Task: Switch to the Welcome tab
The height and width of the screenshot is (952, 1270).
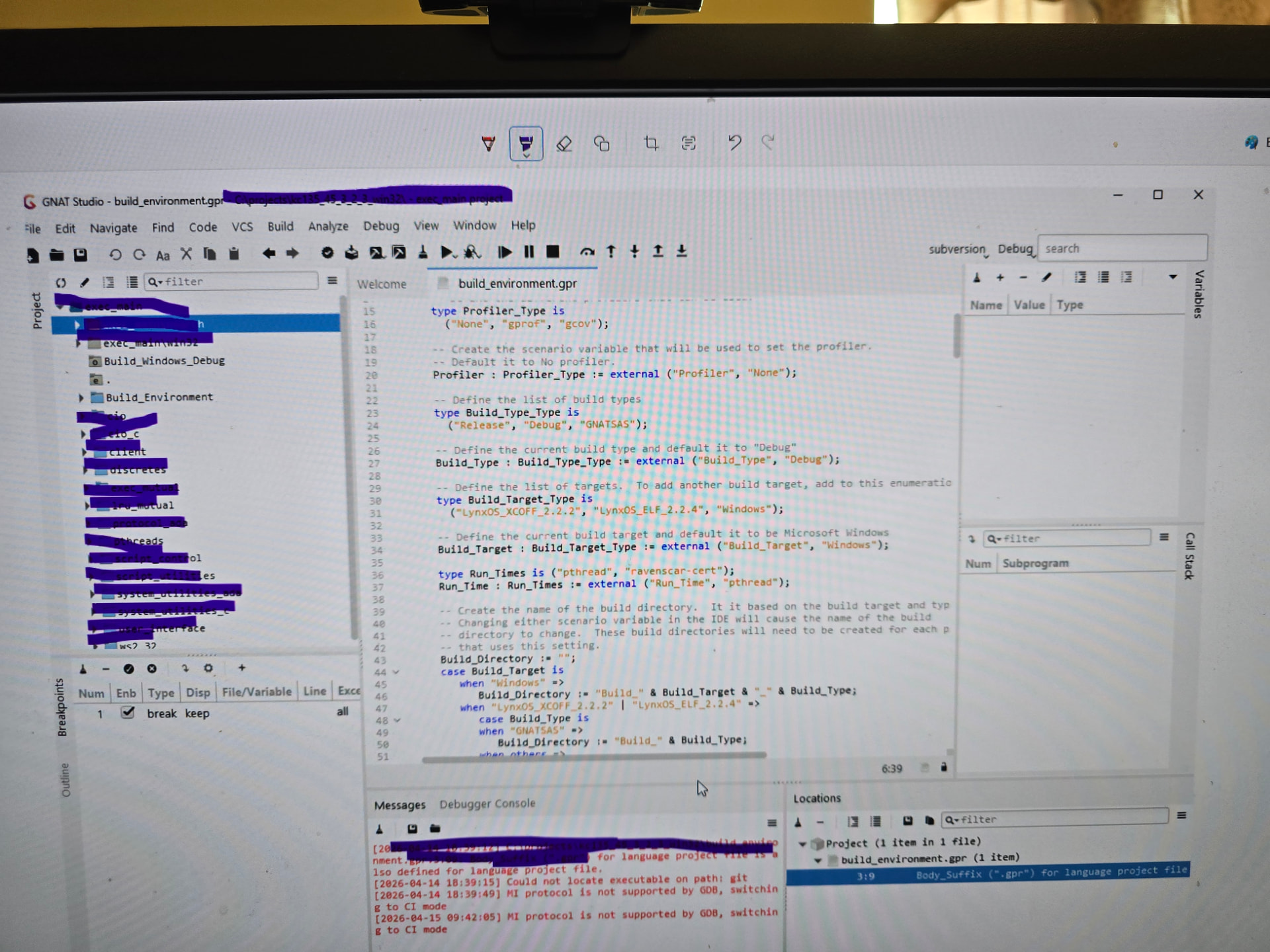Action: tap(382, 284)
